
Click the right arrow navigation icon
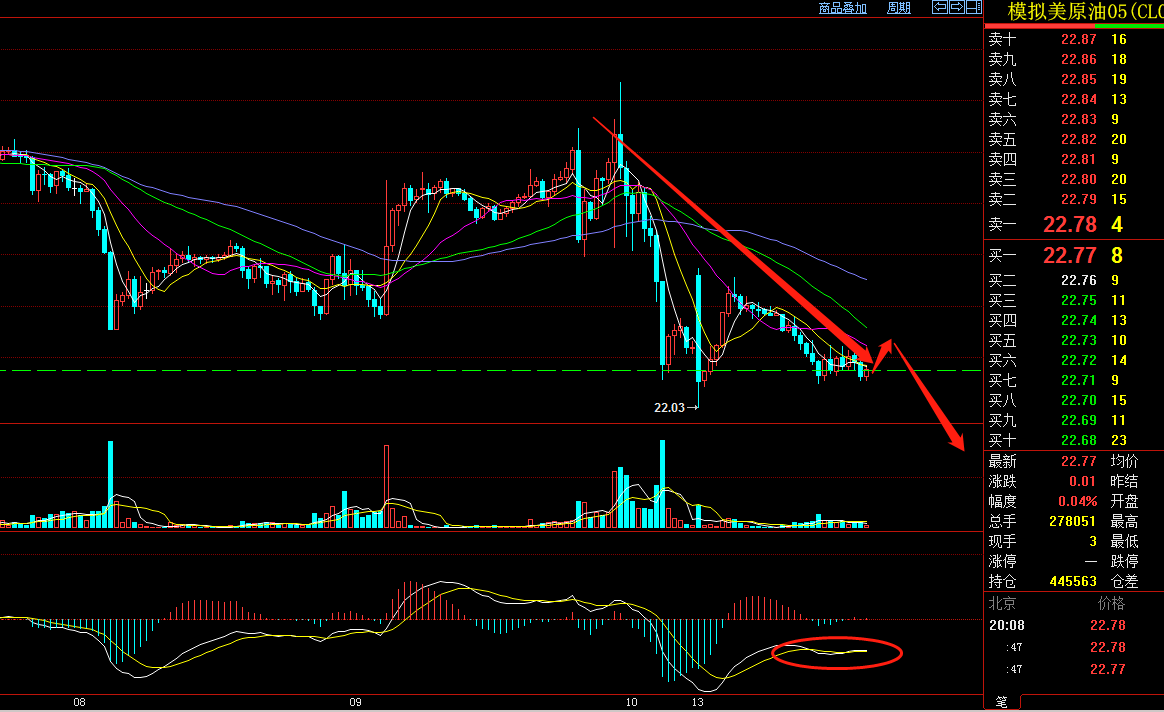(957, 7)
